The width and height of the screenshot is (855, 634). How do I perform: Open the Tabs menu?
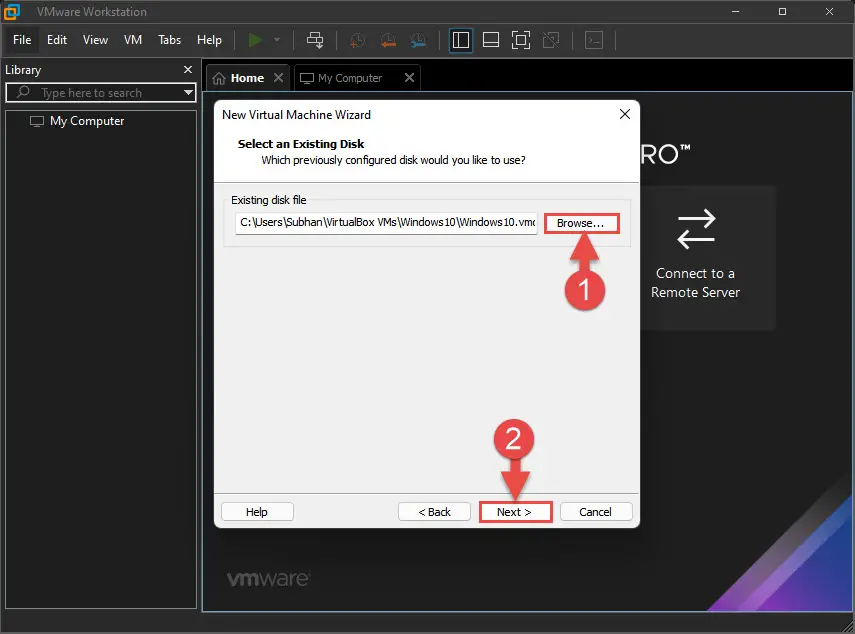click(x=170, y=40)
